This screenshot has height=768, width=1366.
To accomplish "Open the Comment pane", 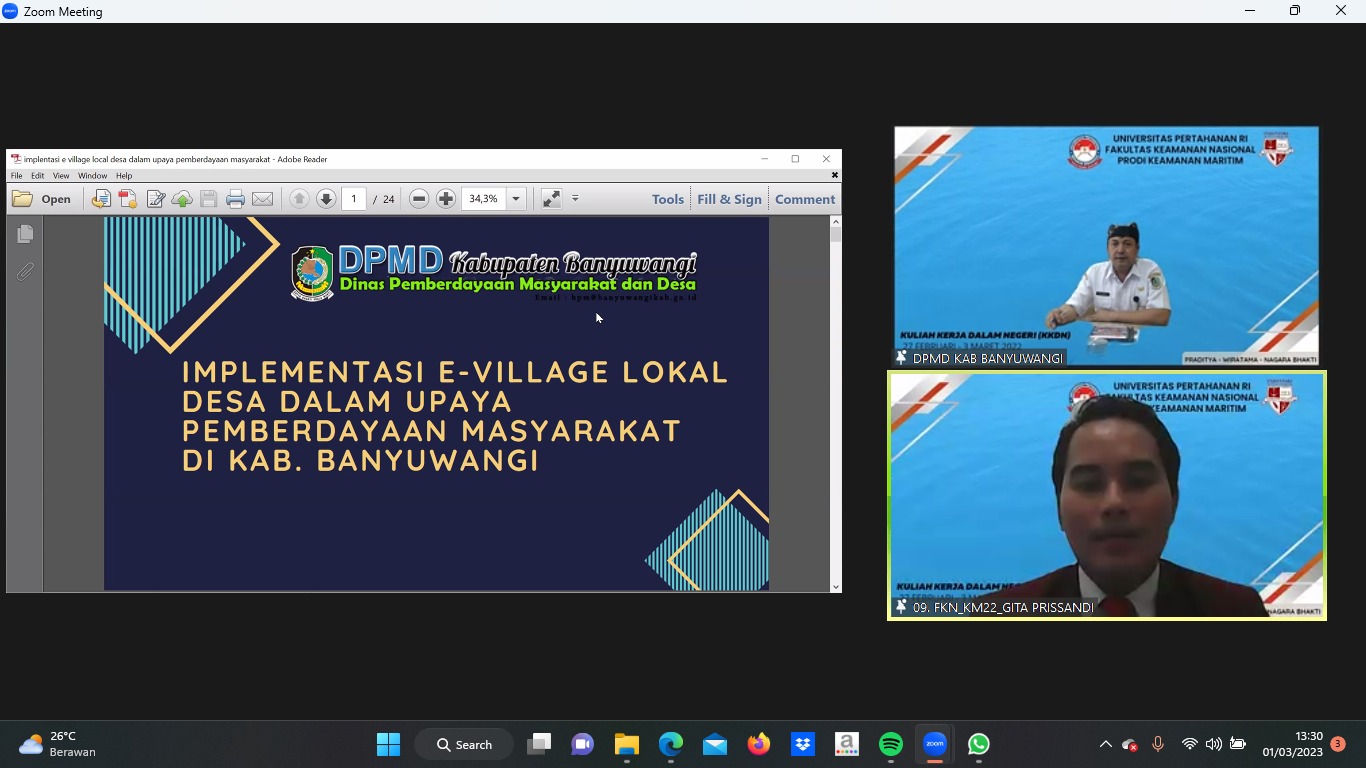I will 805,199.
